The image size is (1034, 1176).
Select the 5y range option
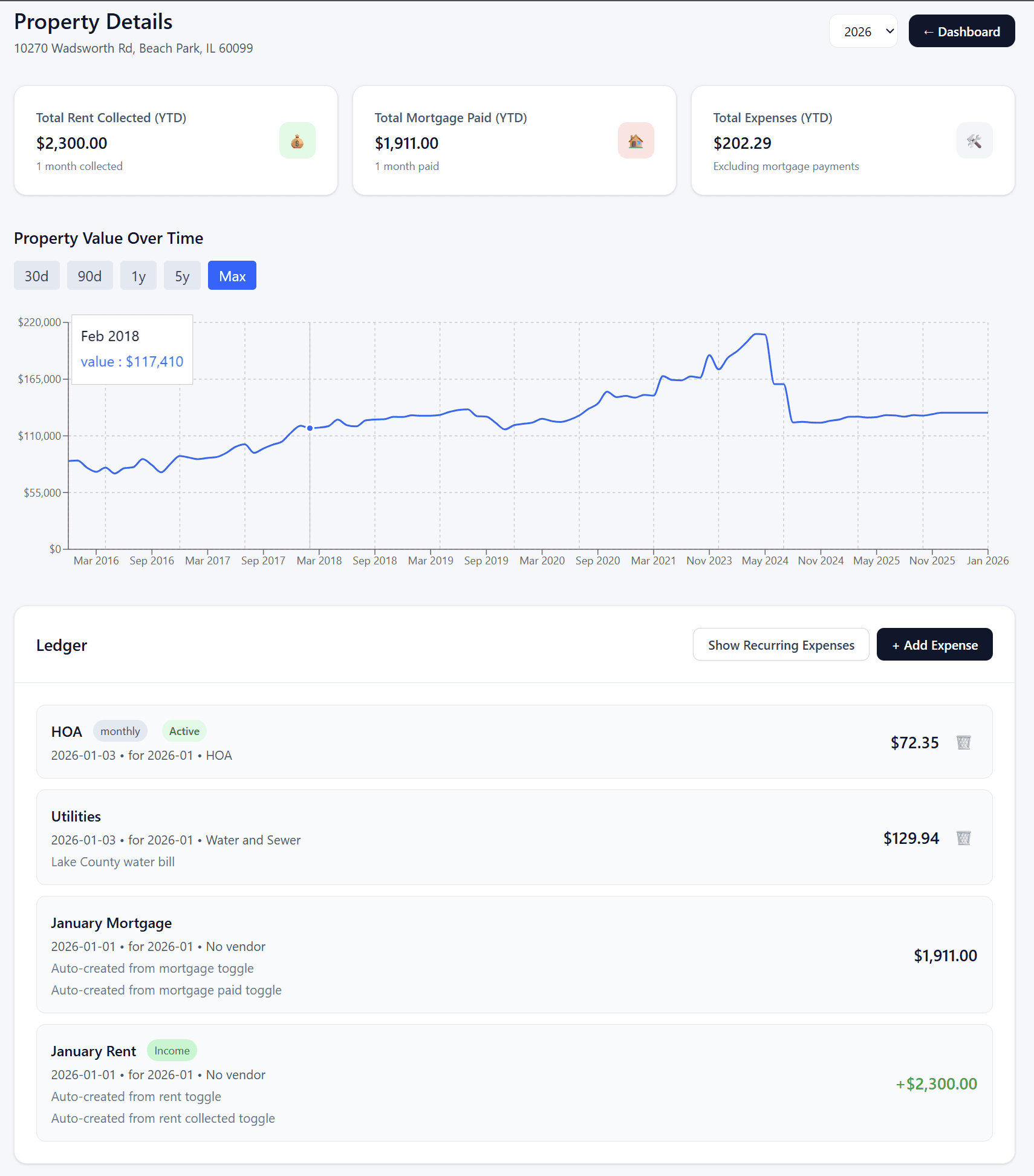pos(182,275)
